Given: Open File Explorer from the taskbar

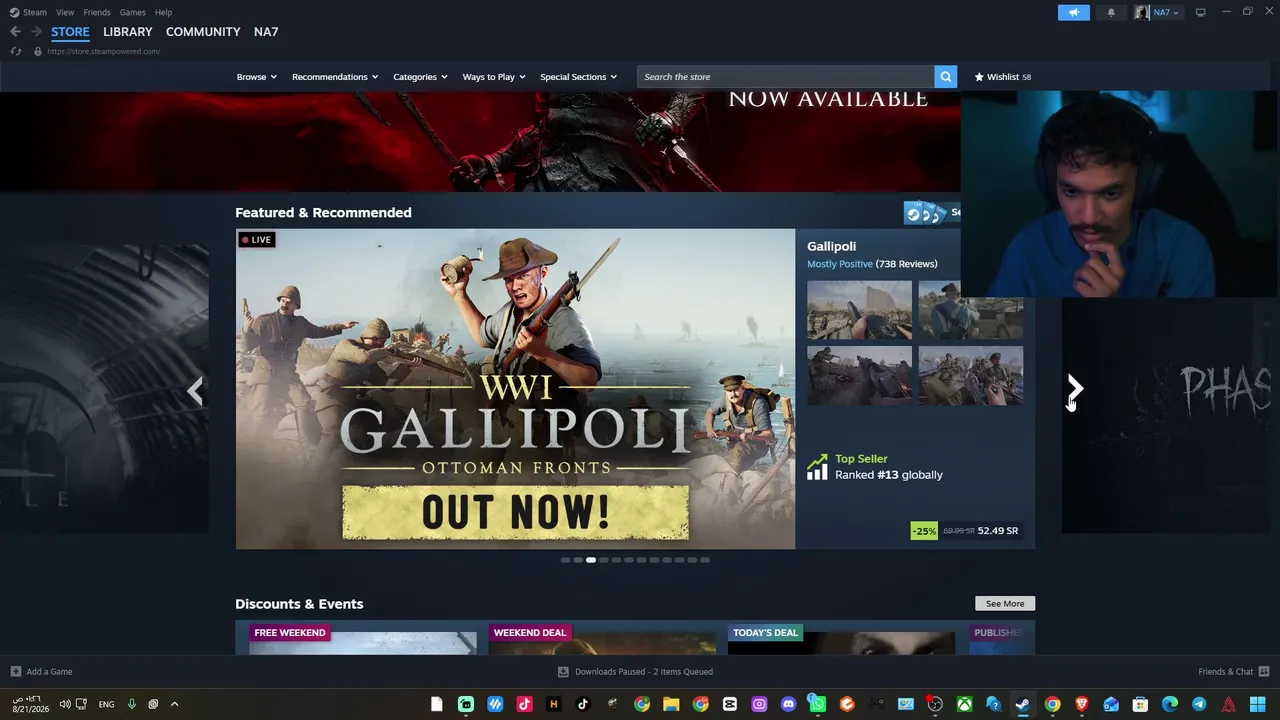Looking at the screenshot, I should (671, 704).
